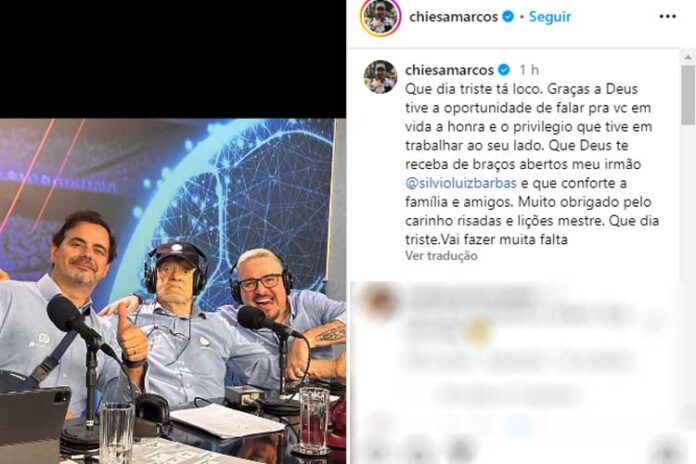The height and width of the screenshot is (464, 696).
Task: Click the blurred commenter's profile picture
Action: [380, 302]
